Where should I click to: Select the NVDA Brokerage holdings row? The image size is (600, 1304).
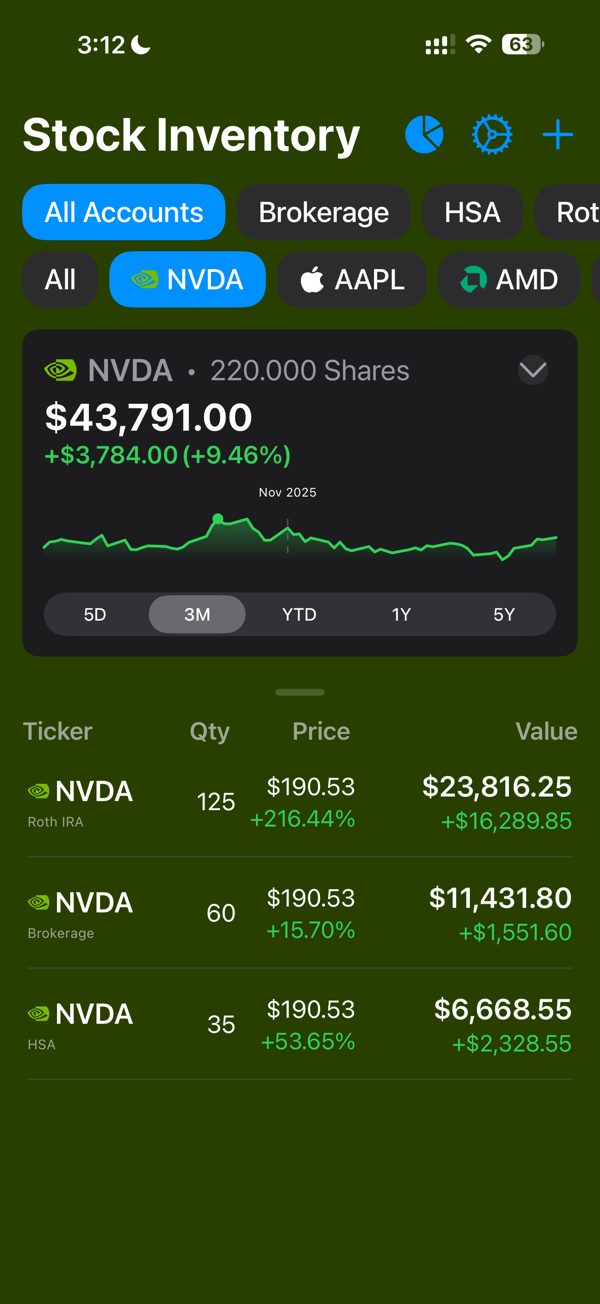coord(299,912)
